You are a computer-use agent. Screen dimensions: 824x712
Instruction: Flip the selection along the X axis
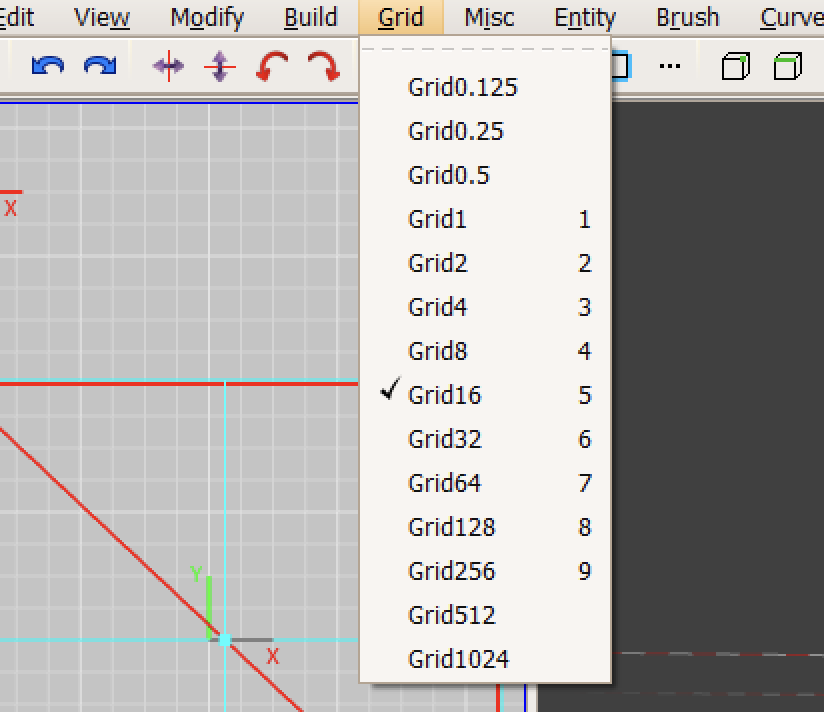pos(168,66)
